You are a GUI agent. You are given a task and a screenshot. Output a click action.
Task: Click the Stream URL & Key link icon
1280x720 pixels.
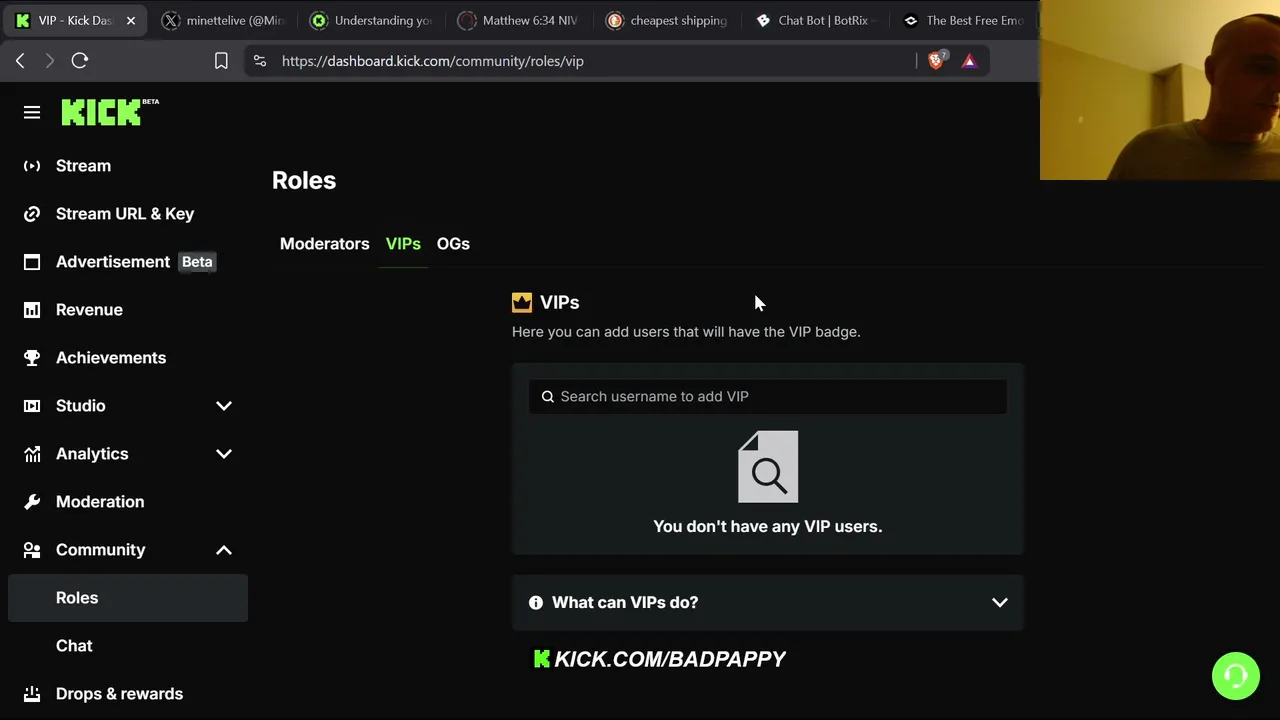[32, 214]
